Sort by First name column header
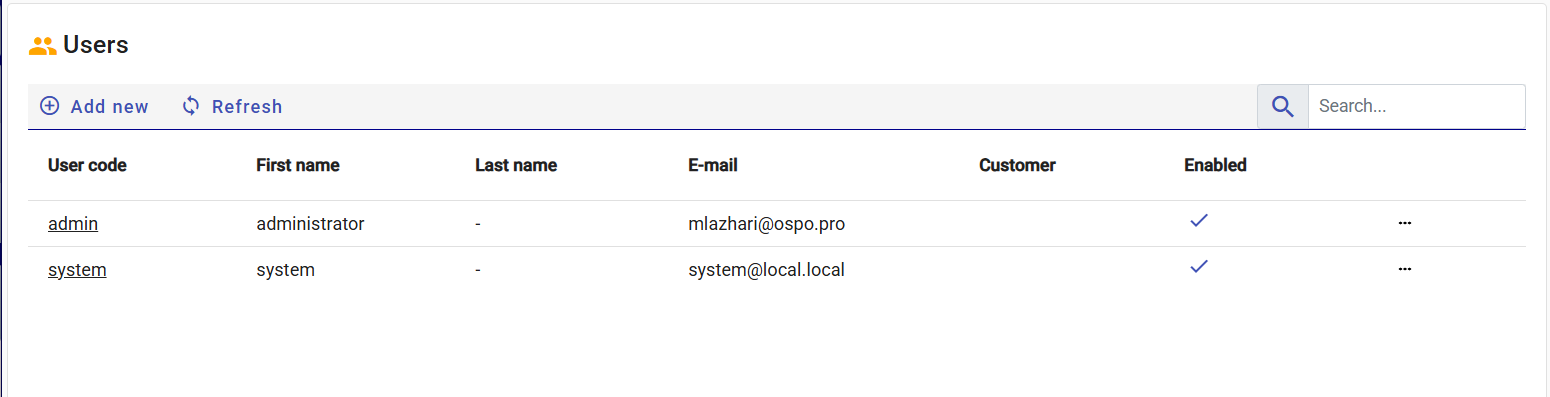This screenshot has height=397, width=1550. tap(298, 165)
